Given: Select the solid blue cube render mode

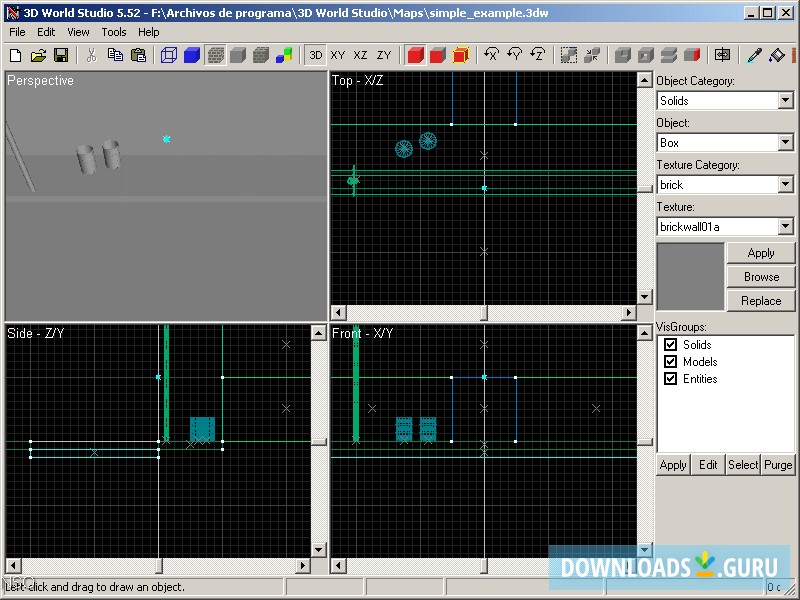Looking at the screenshot, I should [192, 55].
